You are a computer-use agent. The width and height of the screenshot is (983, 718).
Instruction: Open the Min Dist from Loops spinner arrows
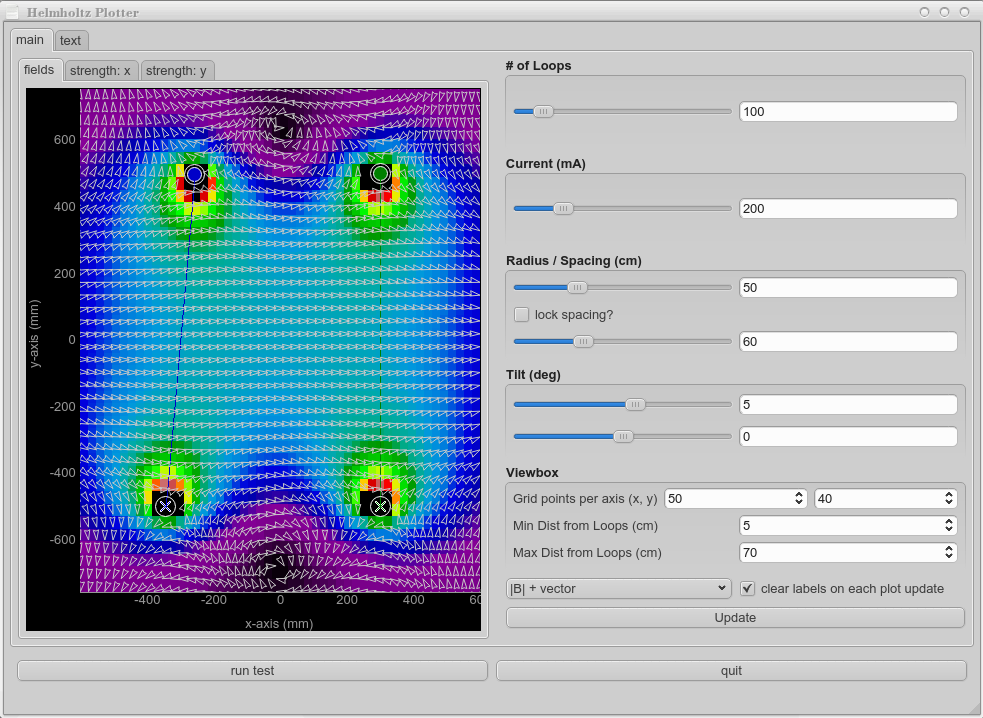tap(947, 525)
